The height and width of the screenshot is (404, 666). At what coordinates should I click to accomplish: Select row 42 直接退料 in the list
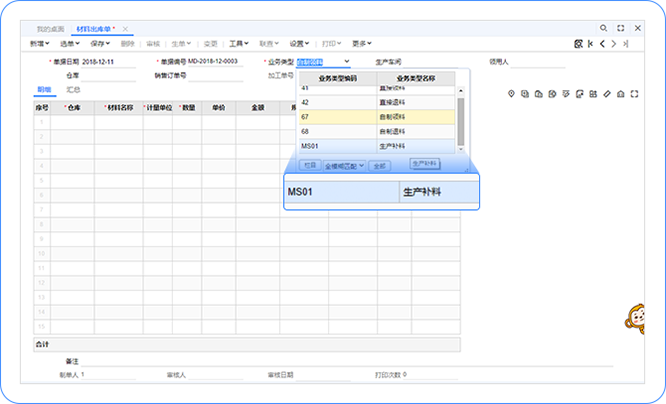click(377, 102)
